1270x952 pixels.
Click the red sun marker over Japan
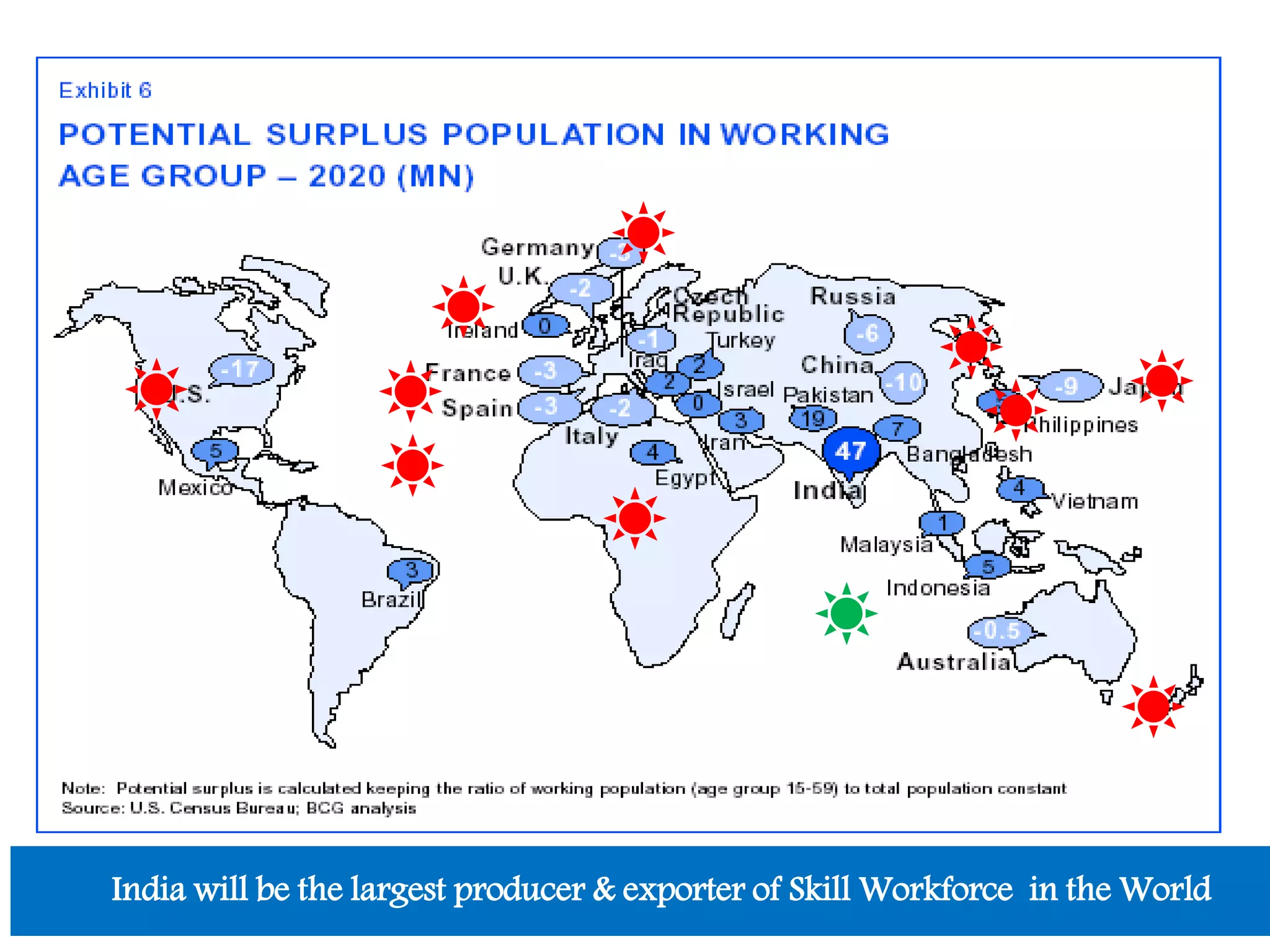pyautogui.click(x=1161, y=381)
